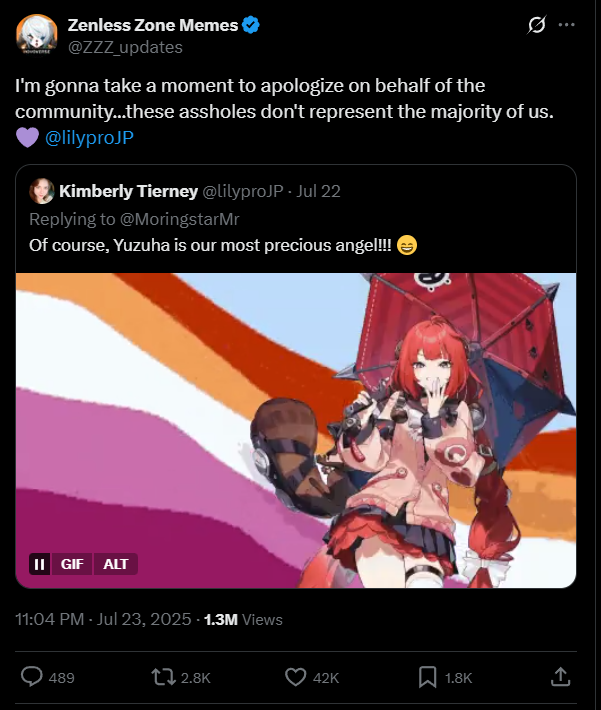Open the three-dot more options menu
Screen dimensions: 601x710
(x=567, y=25)
